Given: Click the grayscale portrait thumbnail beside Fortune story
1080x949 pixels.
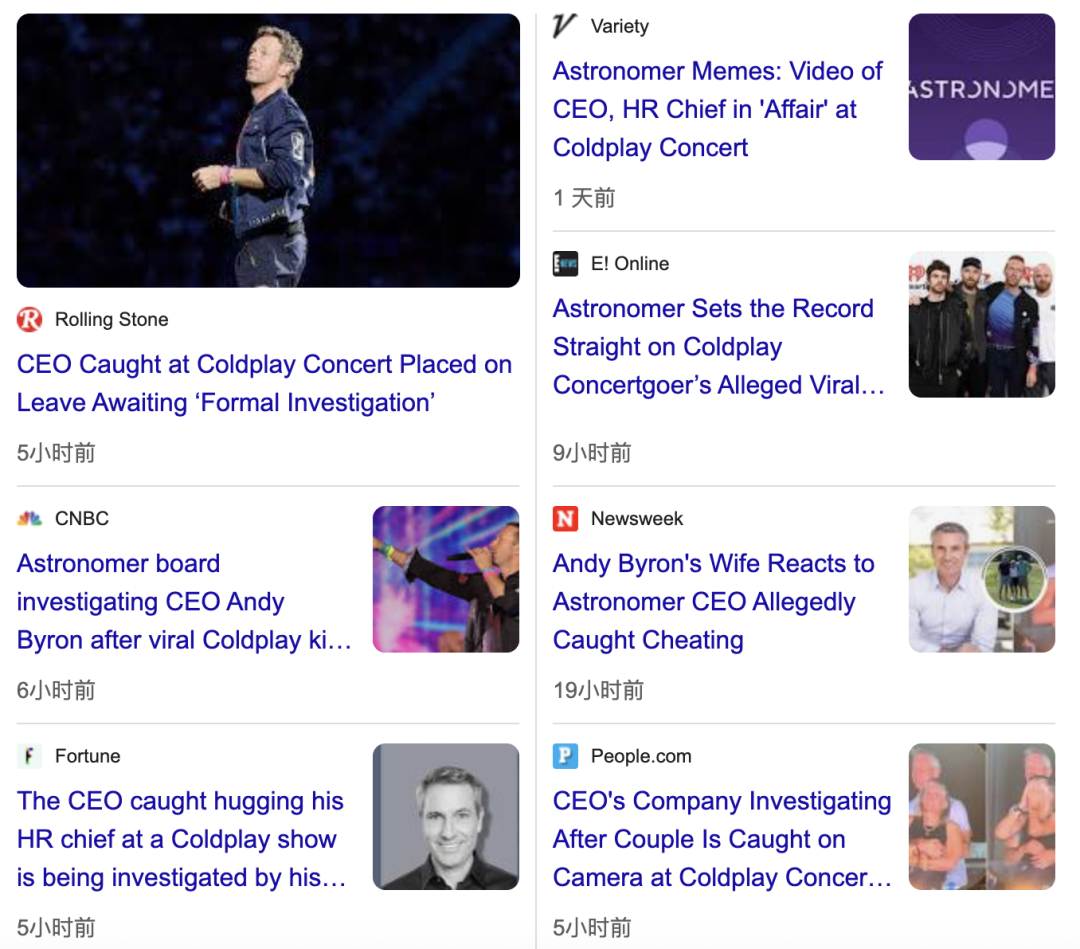Looking at the screenshot, I should point(446,817).
